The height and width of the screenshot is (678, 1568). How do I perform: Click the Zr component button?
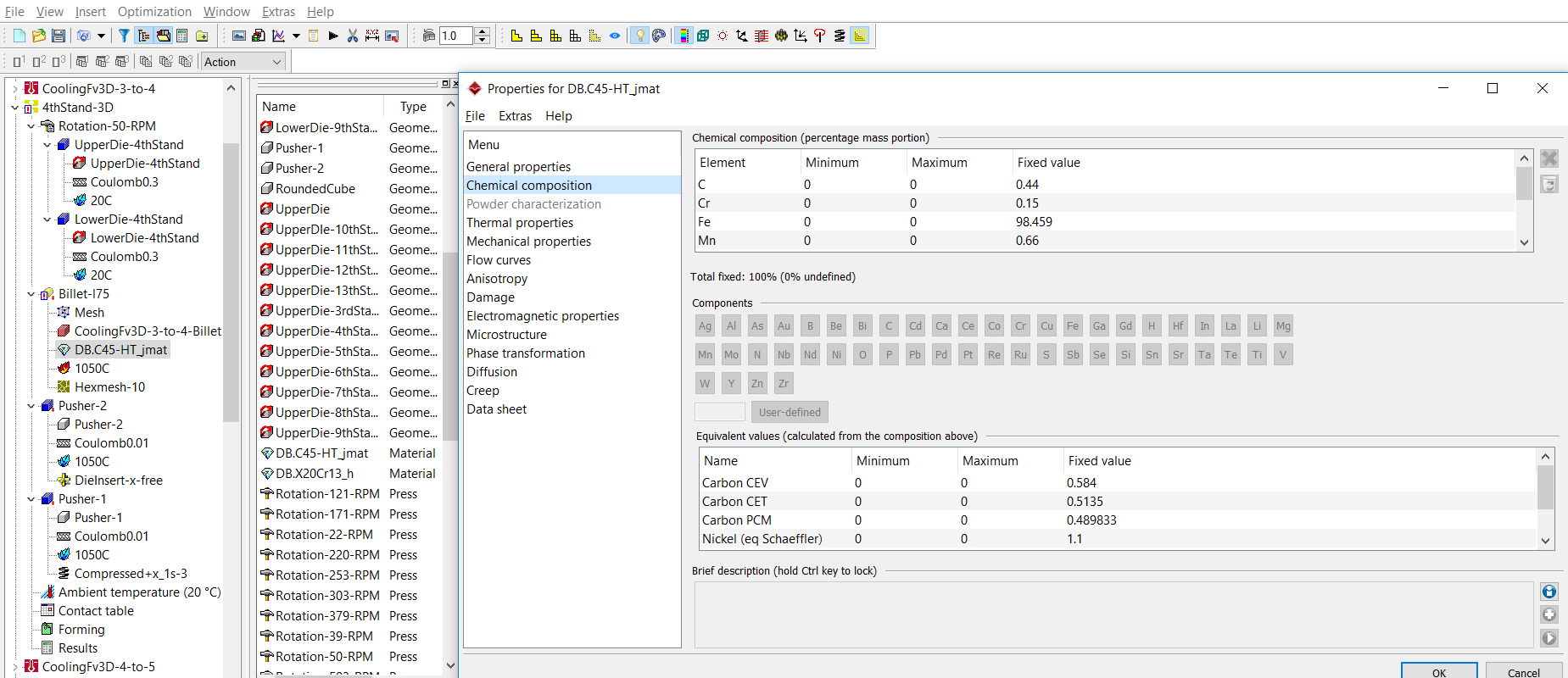tap(784, 383)
